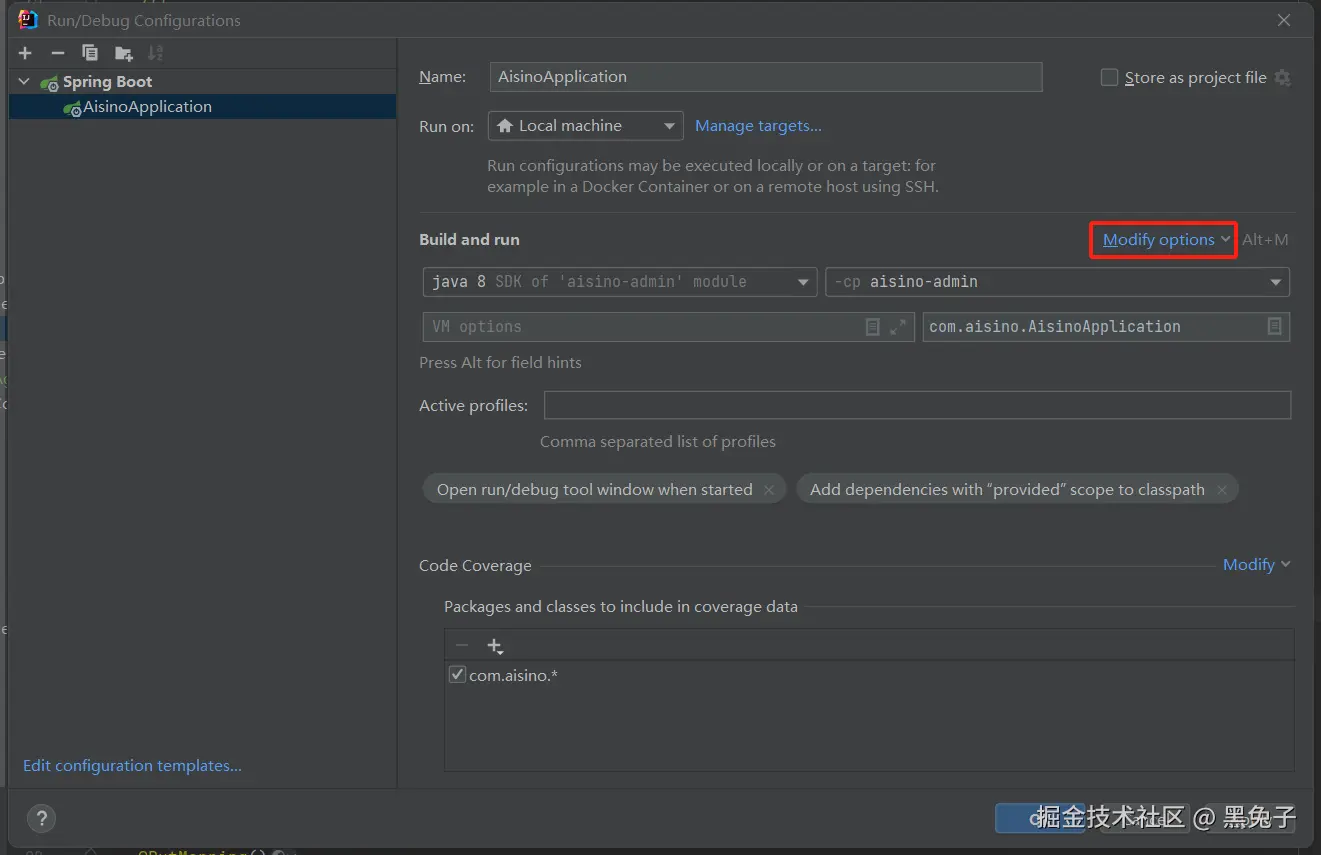Expand the VM options field editor
Image resolution: width=1321 pixels, height=855 pixels.
click(x=898, y=327)
